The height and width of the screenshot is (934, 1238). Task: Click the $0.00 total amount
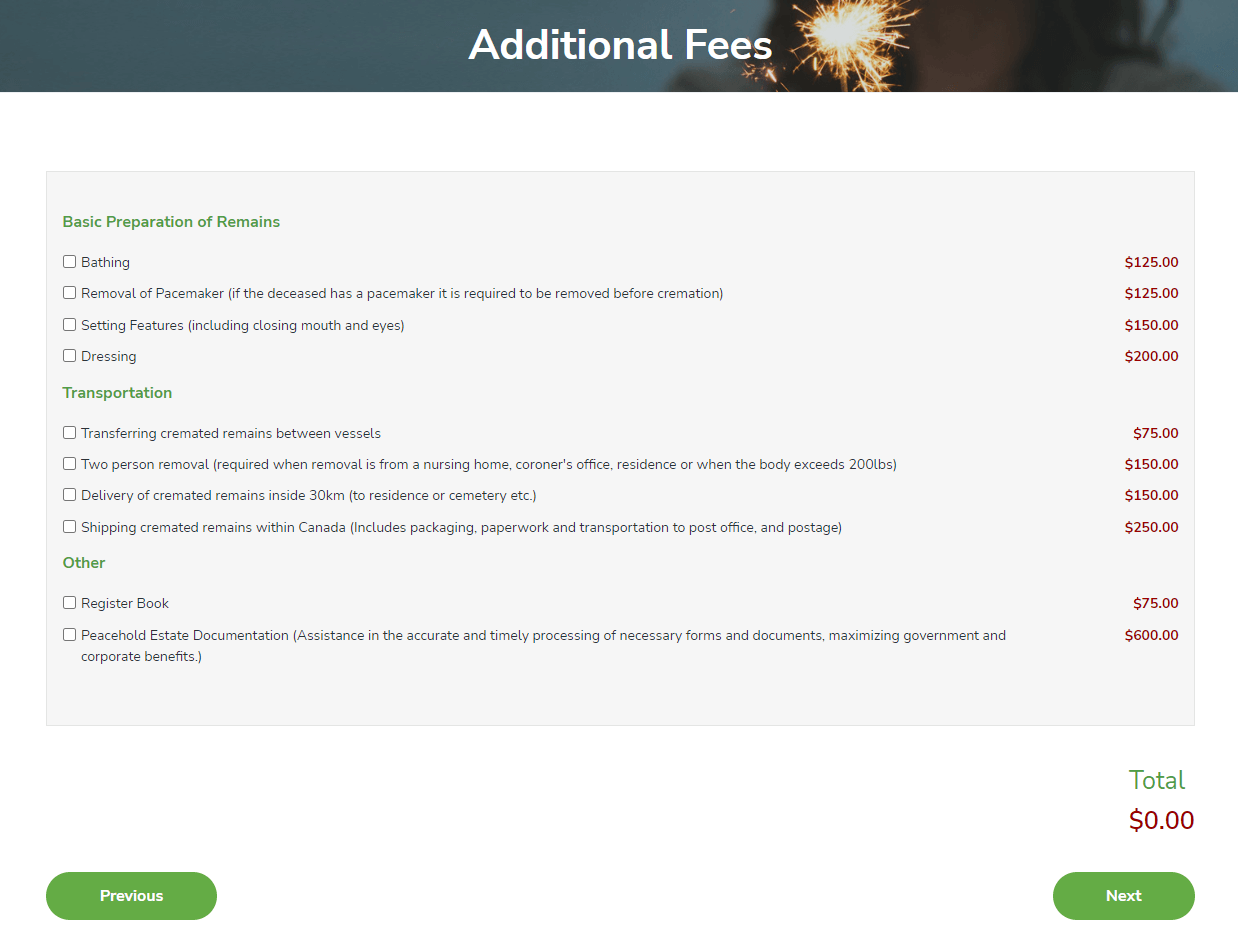tap(1161, 821)
